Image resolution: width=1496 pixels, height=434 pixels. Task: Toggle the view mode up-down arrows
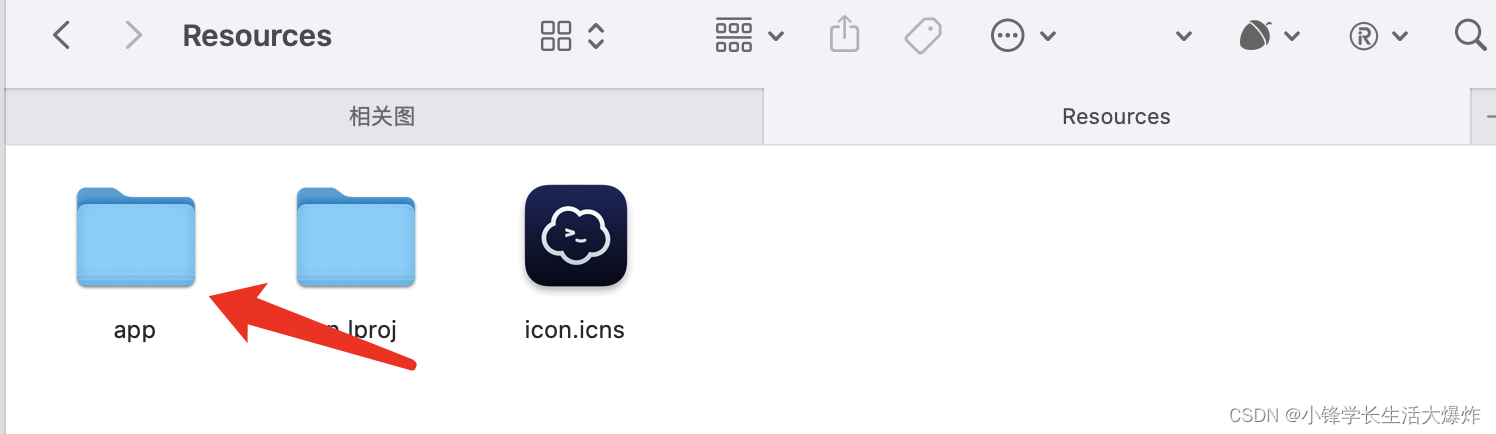click(596, 36)
